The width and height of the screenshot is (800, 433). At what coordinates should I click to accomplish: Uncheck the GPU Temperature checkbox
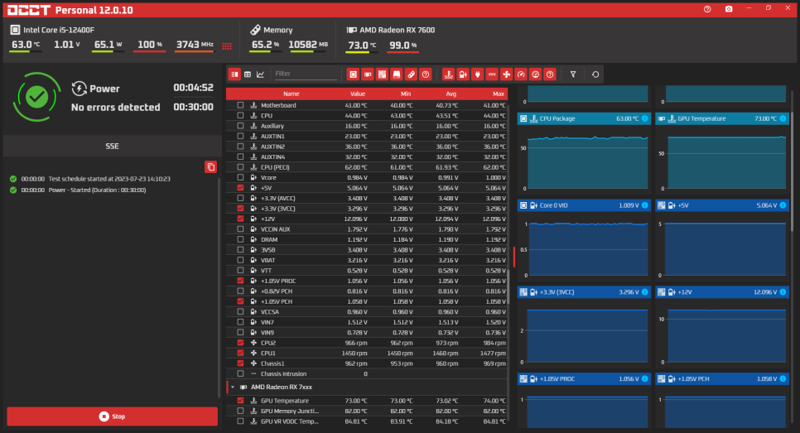click(240, 401)
